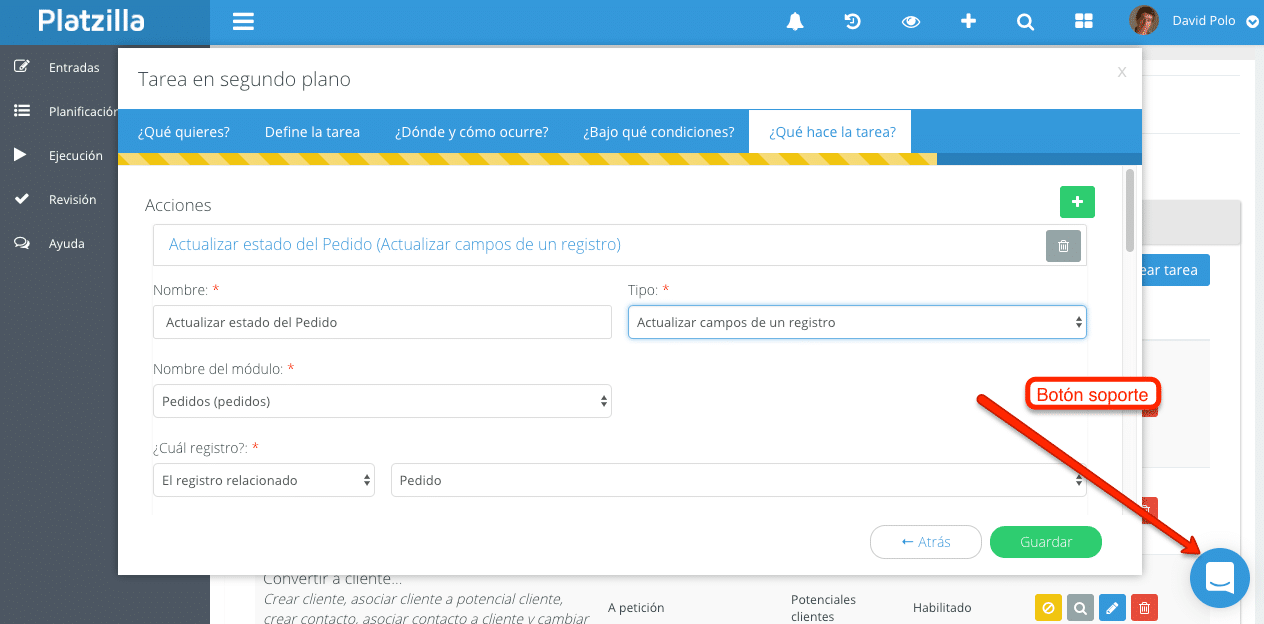Open the apps grid icon

tap(1083, 21)
